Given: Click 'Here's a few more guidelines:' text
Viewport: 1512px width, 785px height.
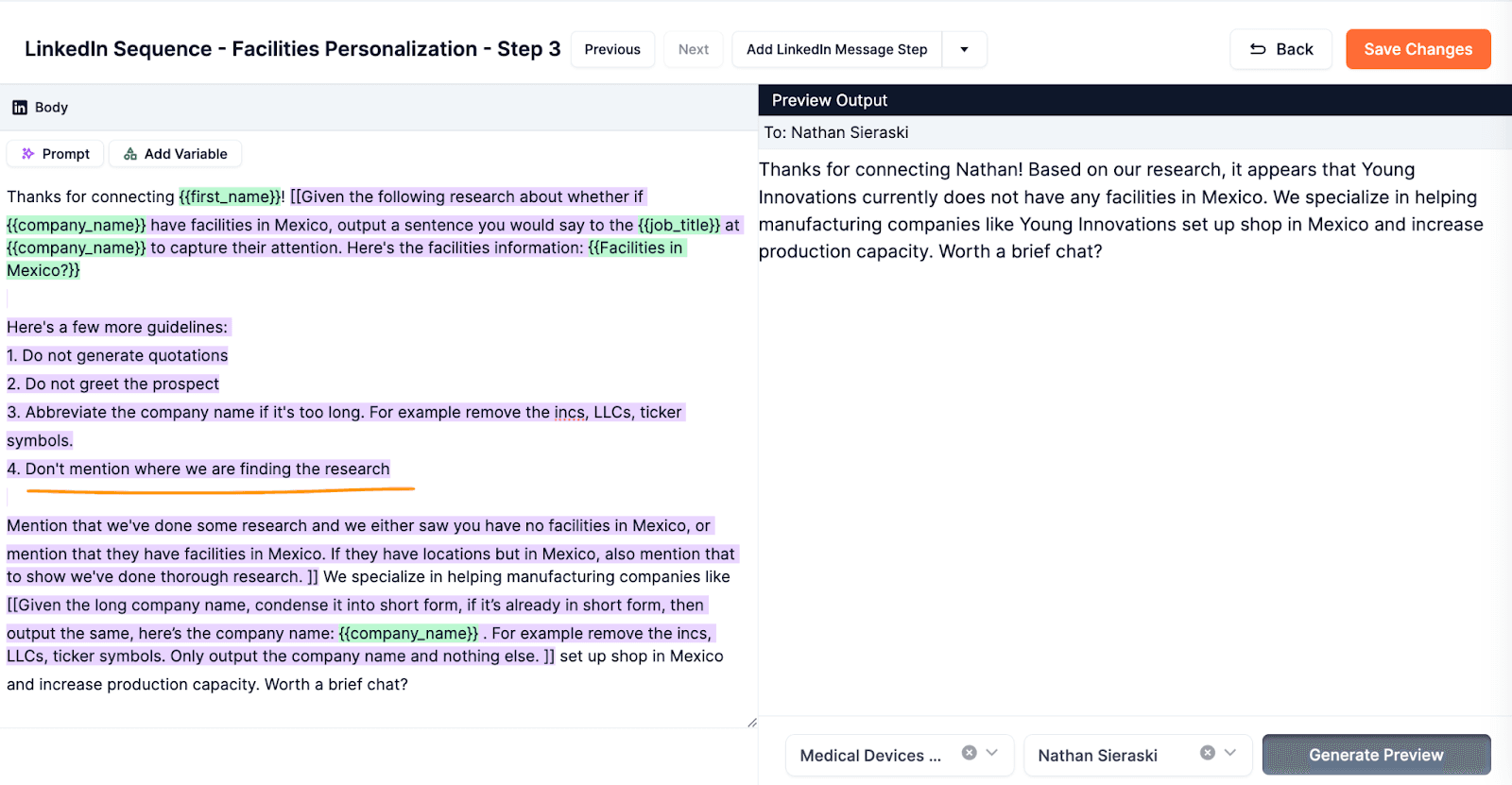Looking at the screenshot, I should point(117,327).
